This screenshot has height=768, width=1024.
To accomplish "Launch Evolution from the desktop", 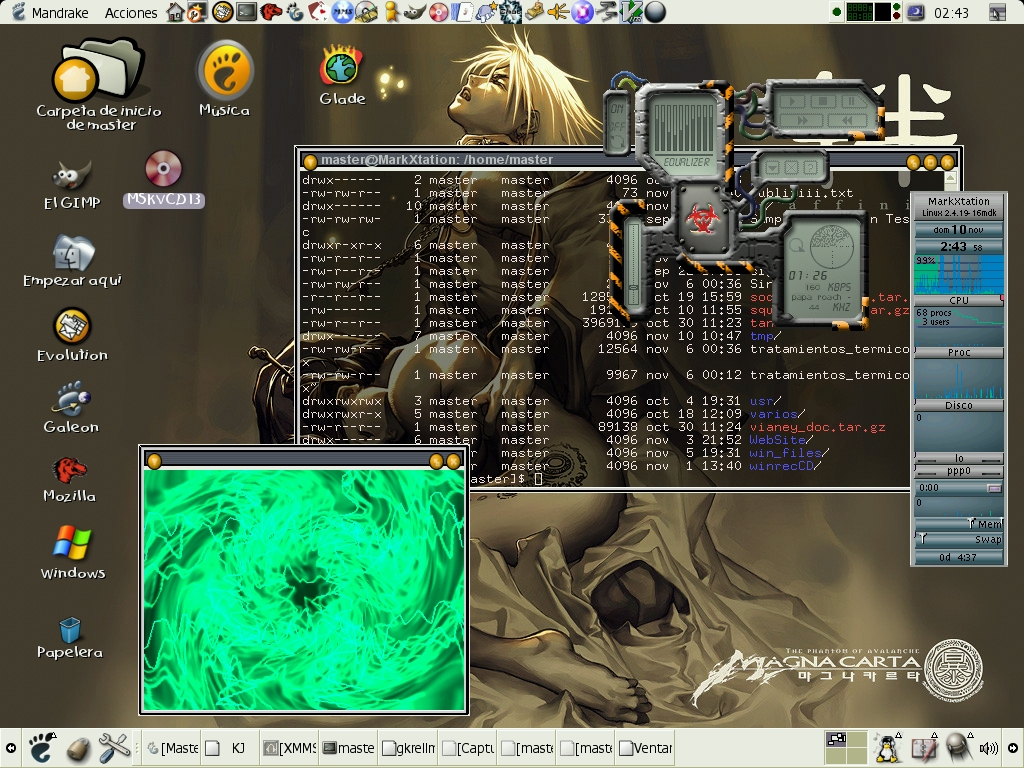I will (72, 334).
